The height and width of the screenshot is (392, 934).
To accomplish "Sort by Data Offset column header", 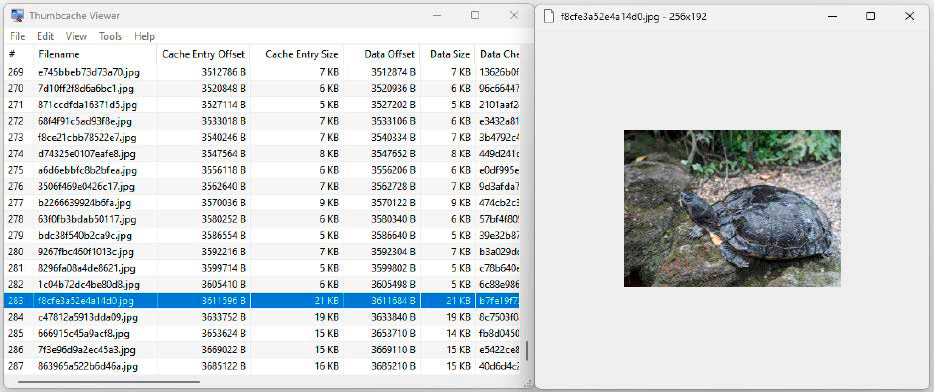I will (x=381, y=54).
